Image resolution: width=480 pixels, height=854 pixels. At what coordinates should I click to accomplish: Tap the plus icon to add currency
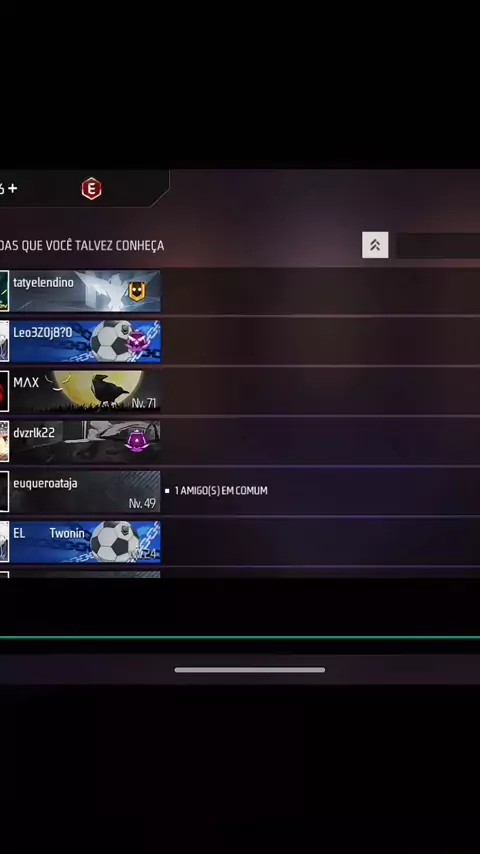13,188
